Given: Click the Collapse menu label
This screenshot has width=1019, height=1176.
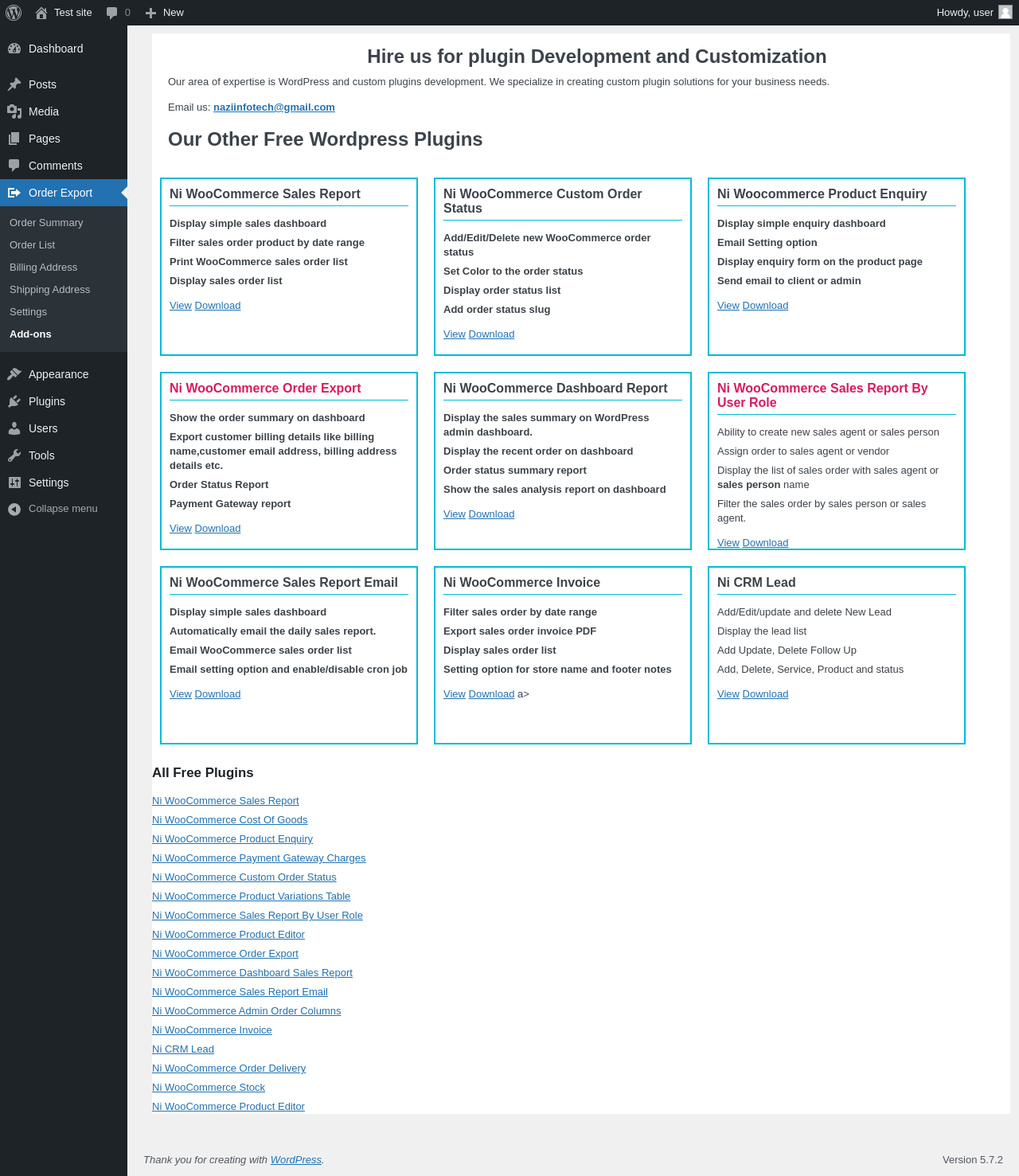Looking at the screenshot, I should click(x=63, y=509).
